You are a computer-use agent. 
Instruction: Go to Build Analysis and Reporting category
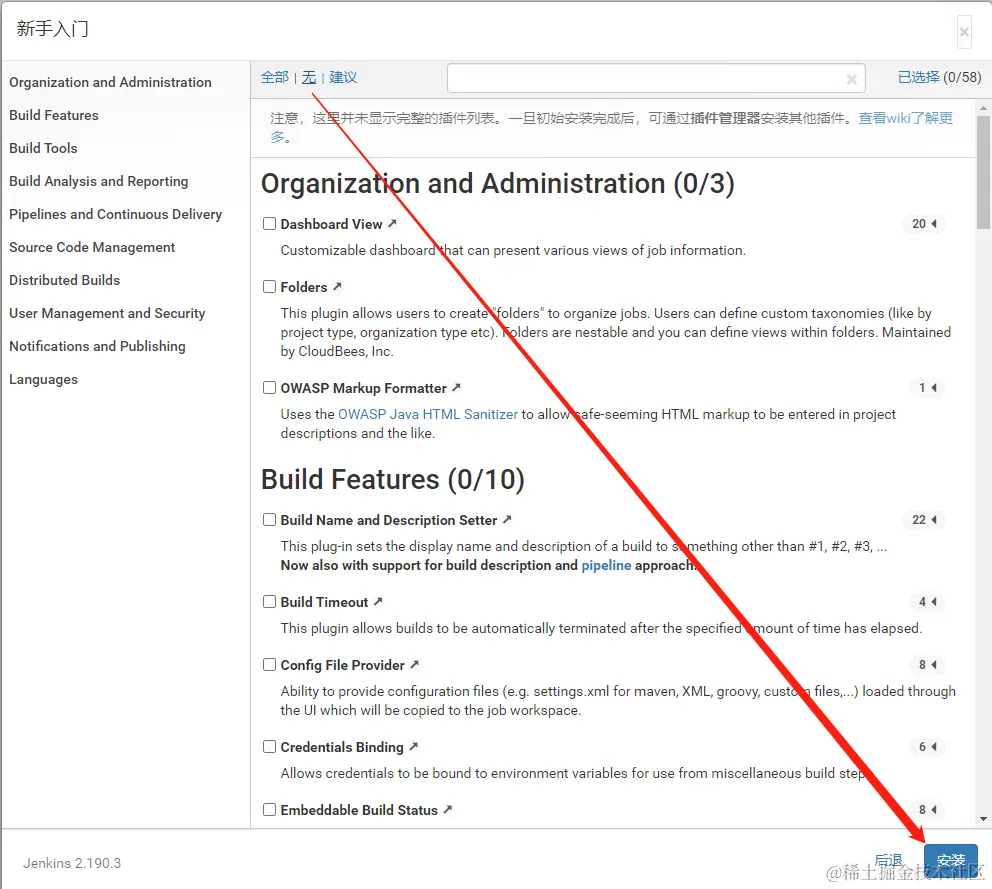[99, 181]
